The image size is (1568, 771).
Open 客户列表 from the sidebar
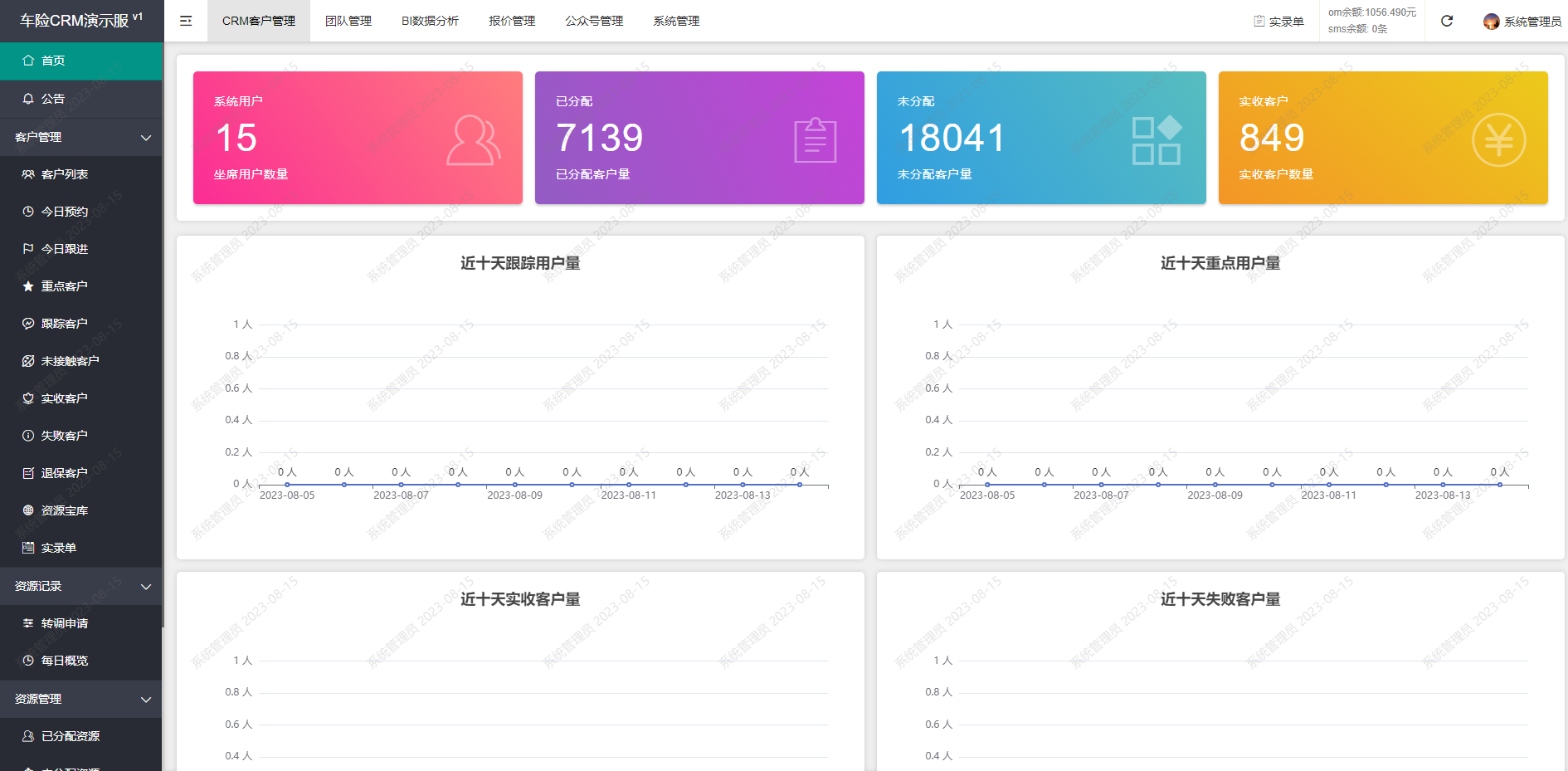(x=65, y=174)
